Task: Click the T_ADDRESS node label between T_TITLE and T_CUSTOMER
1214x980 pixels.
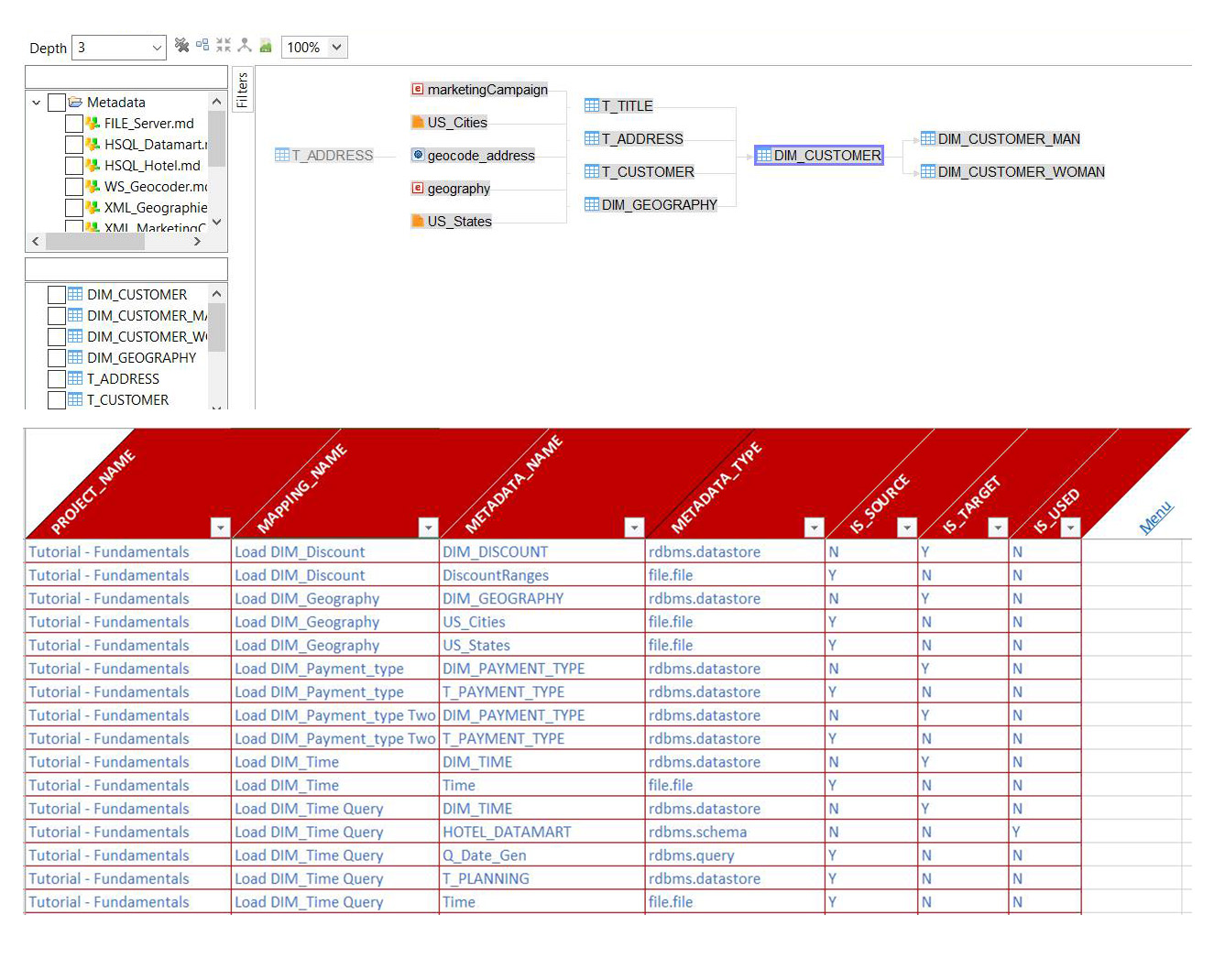Action: pos(642,138)
